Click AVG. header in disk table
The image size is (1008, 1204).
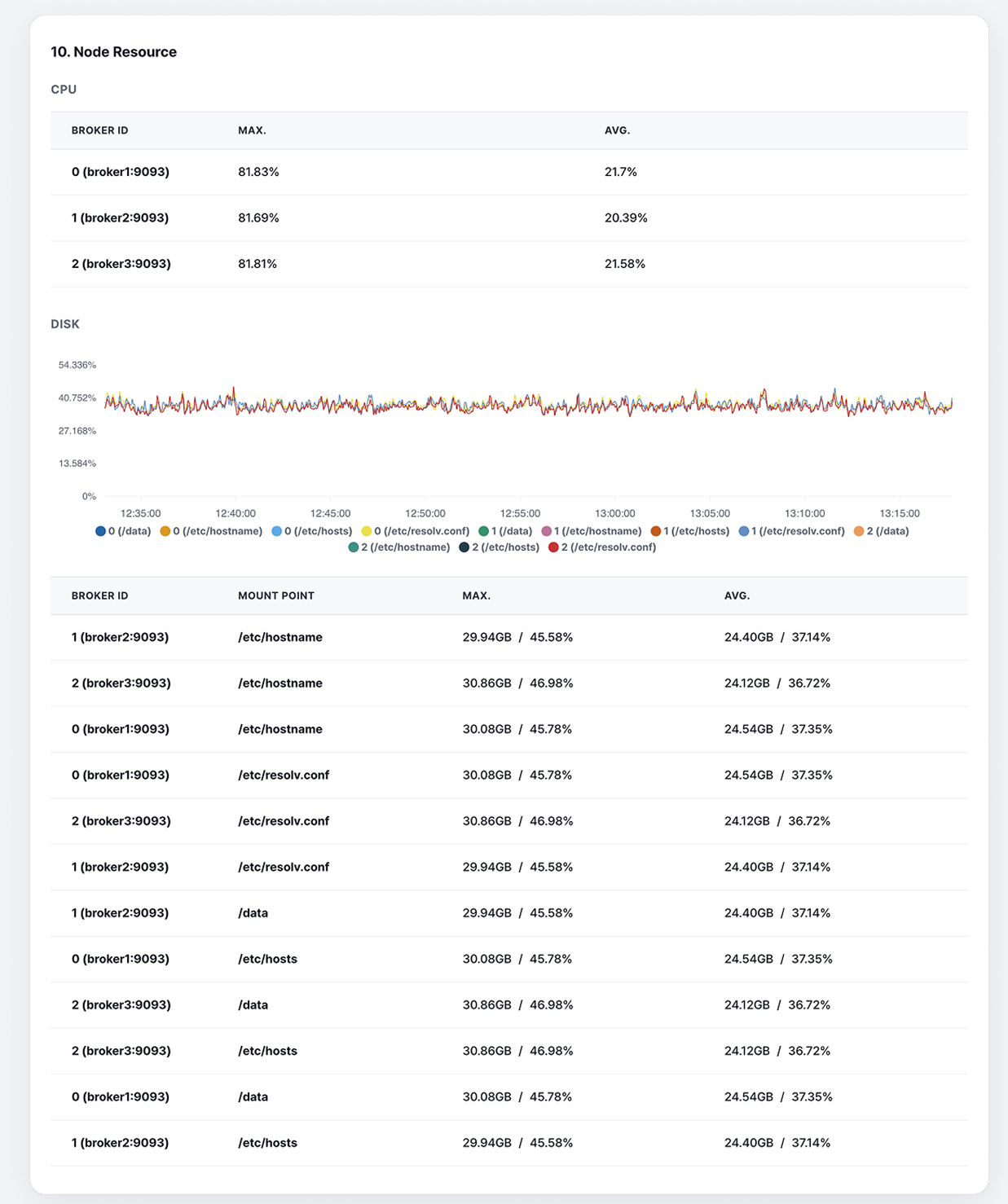tap(737, 595)
